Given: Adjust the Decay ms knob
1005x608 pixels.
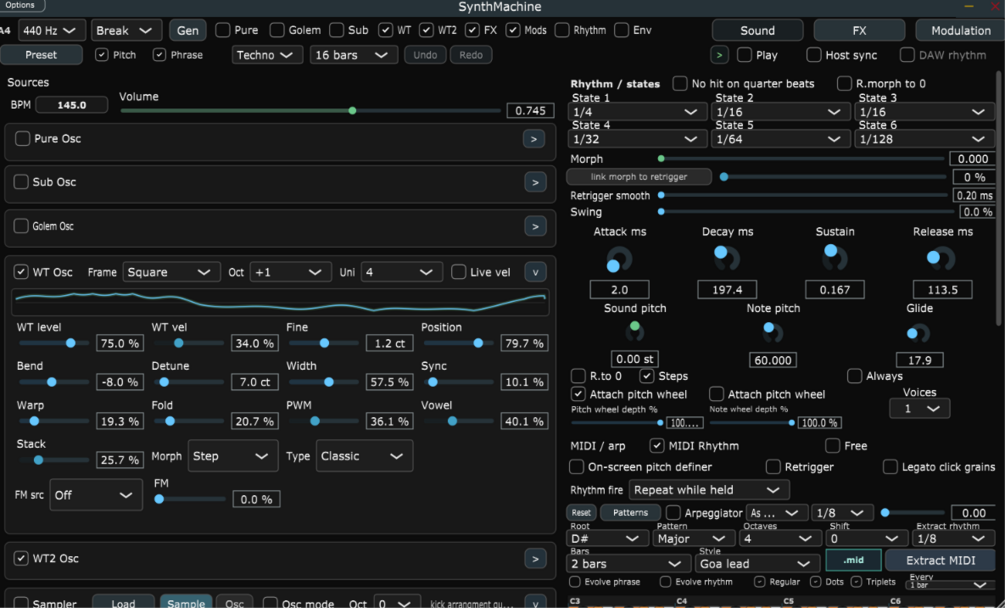Looking at the screenshot, I should (726, 257).
